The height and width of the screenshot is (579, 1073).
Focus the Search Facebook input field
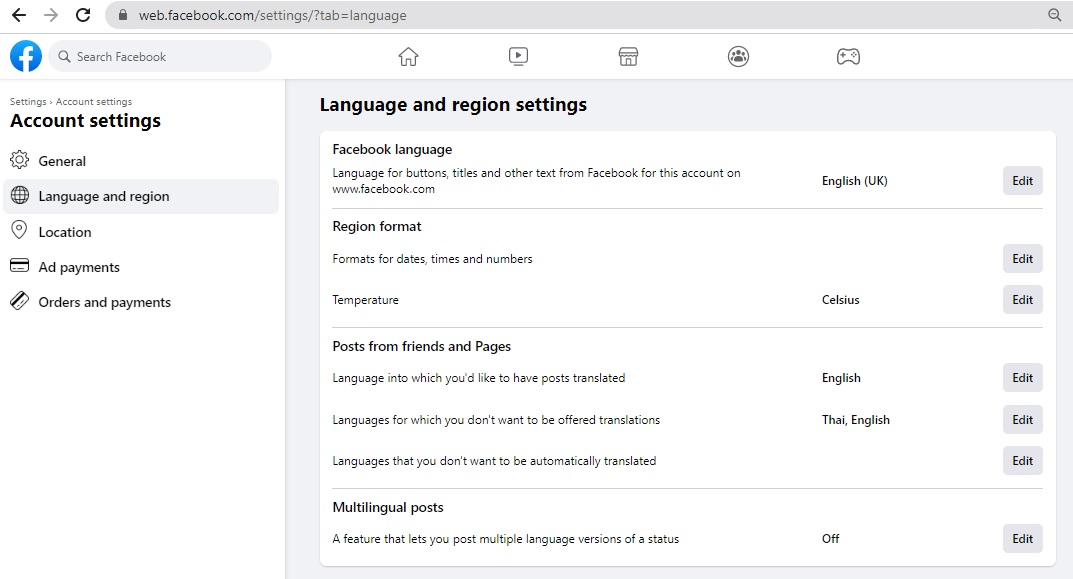tap(165, 57)
